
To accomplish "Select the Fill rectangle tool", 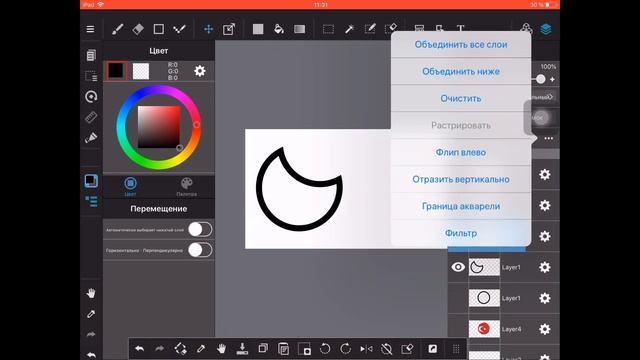I will [x=258, y=29].
